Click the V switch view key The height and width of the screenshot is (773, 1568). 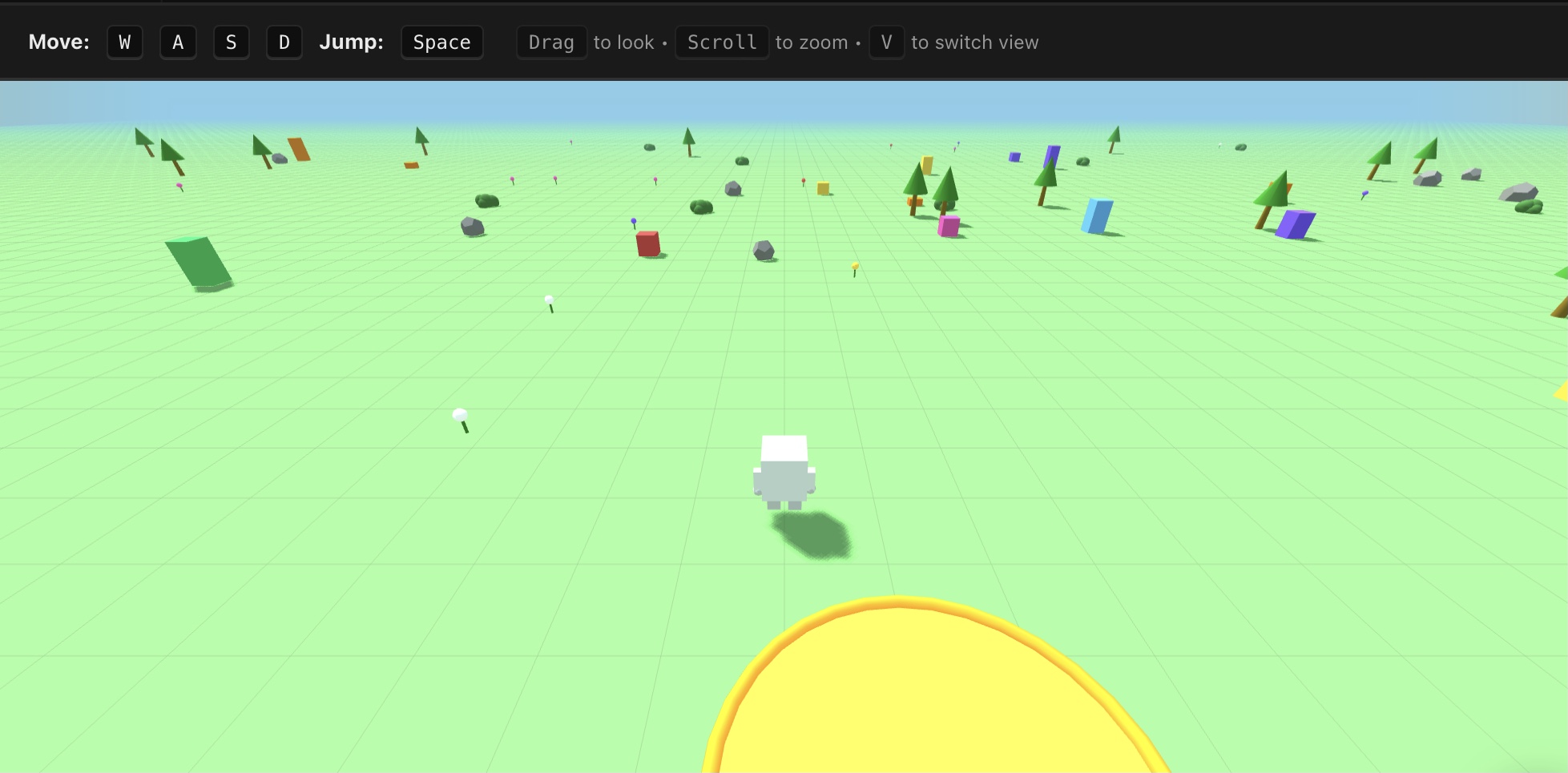point(886,42)
